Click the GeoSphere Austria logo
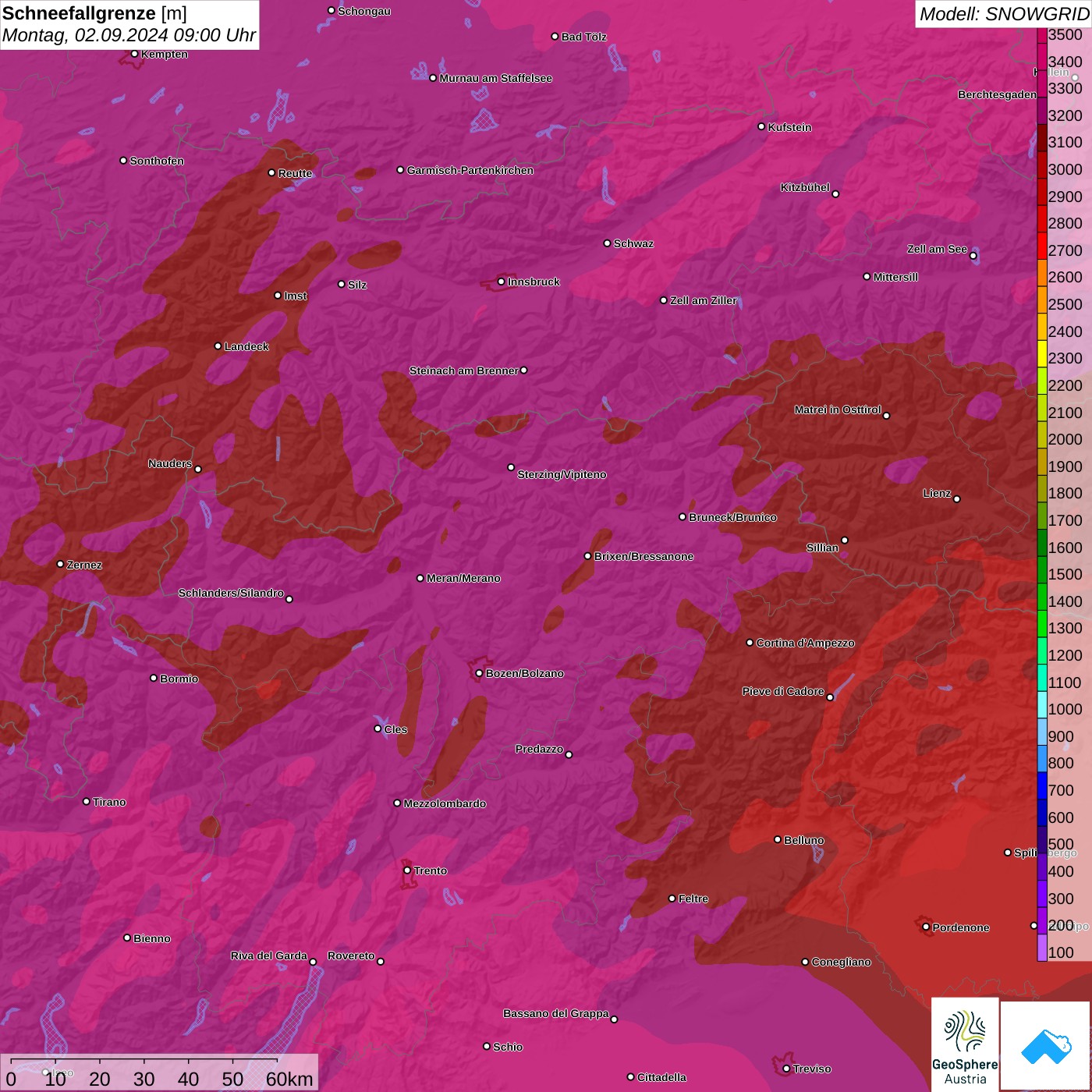This screenshot has height=1092, width=1092. point(965,1045)
